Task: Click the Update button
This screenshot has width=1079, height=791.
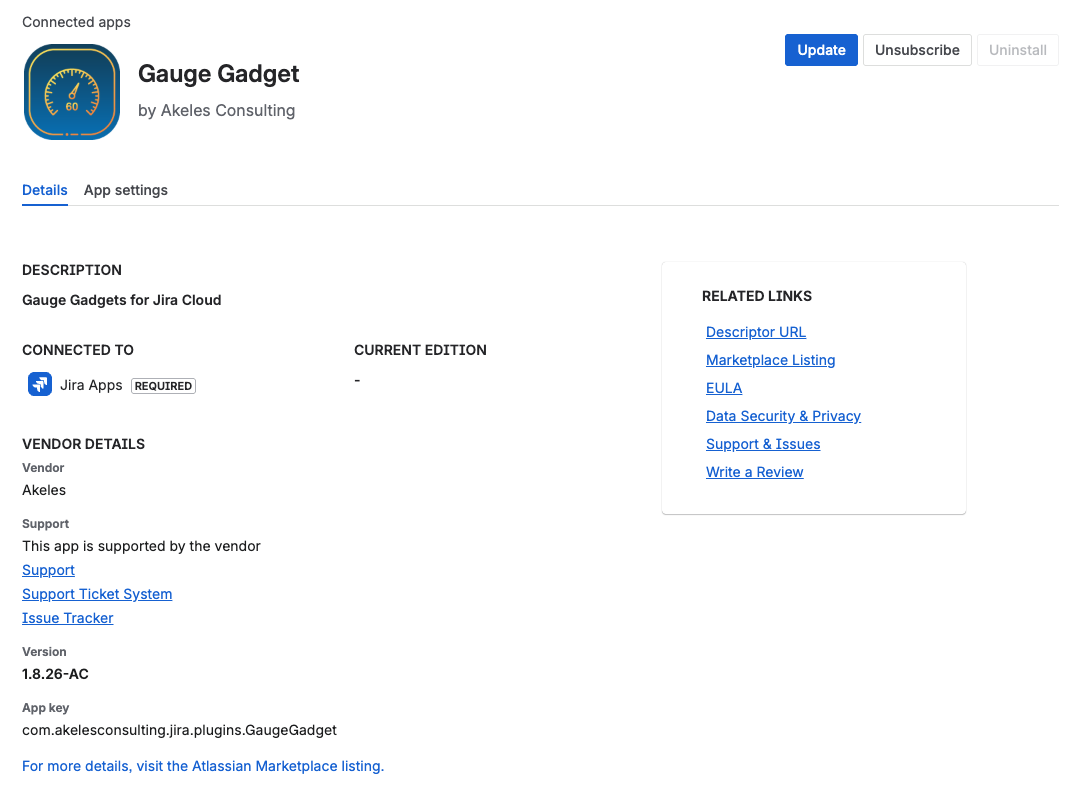Action: (821, 50)
